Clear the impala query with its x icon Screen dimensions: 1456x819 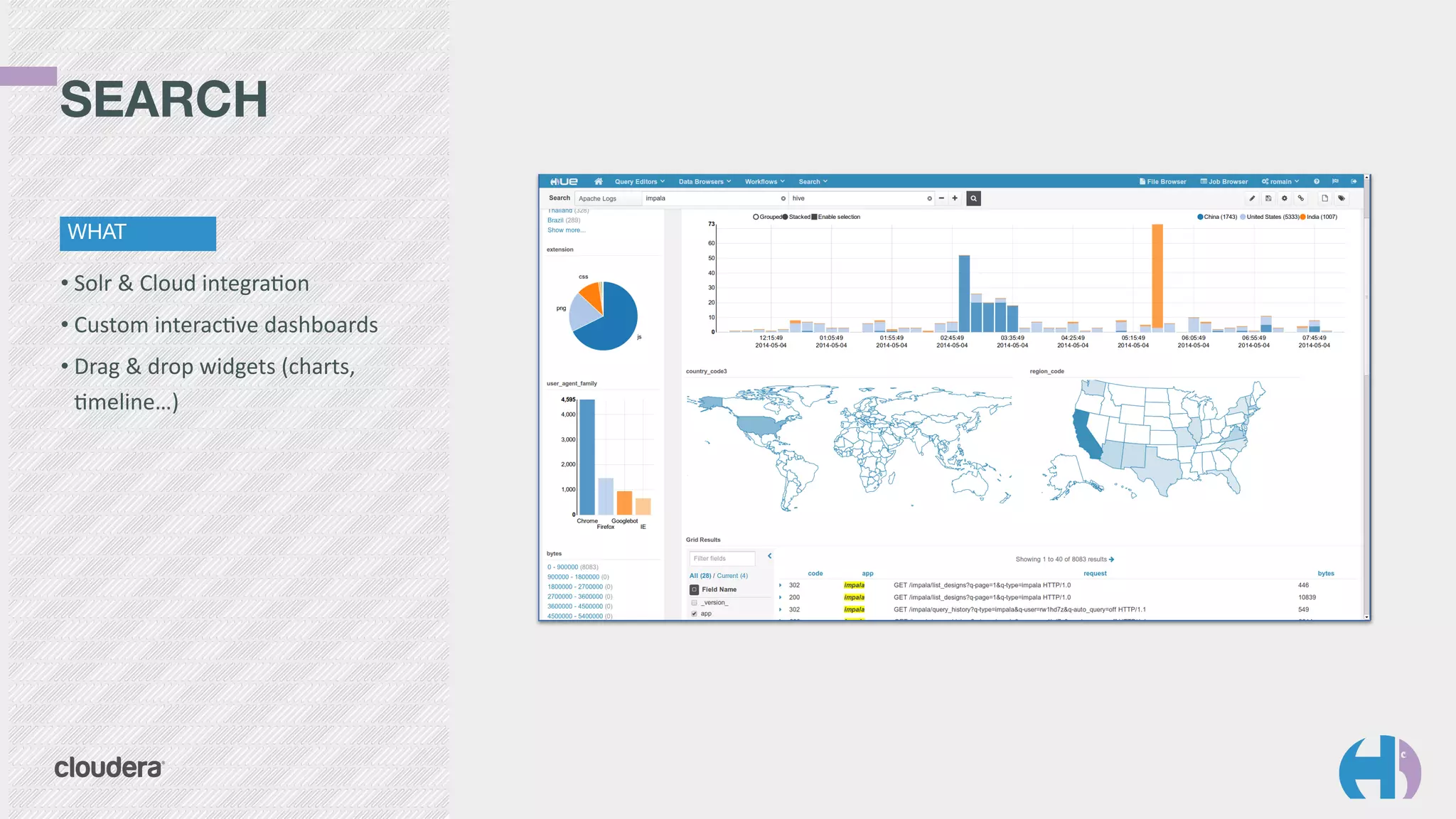click(783, 198)
